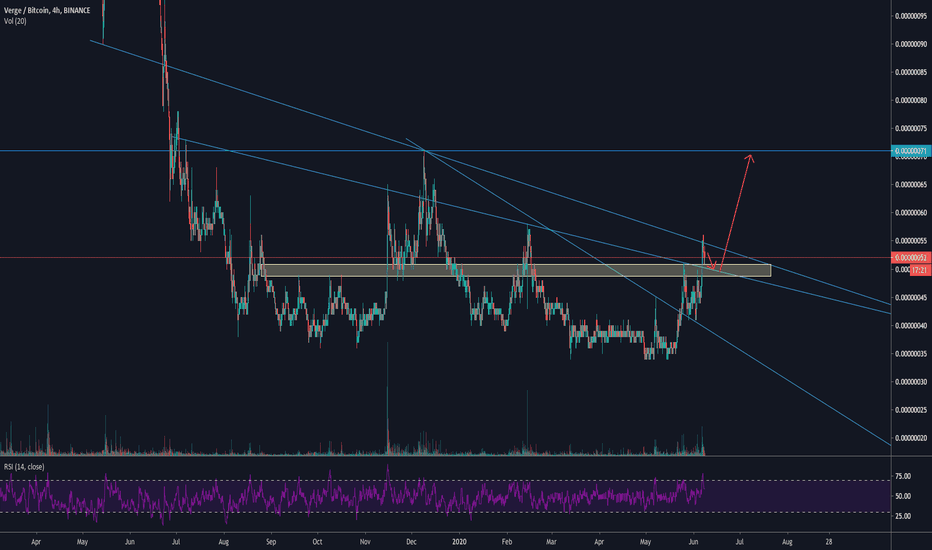Select the RSI (14, close) indicator label
This screenshot has height=550, width=932.
(x=24, y=467)
